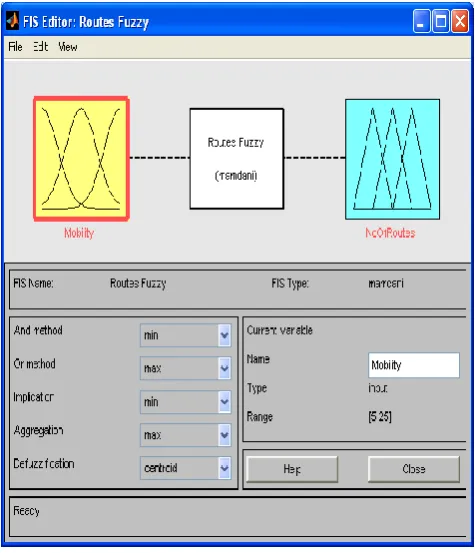
Task: Click the NoOfRoutes label under cyan box
Action: [390, 233]
